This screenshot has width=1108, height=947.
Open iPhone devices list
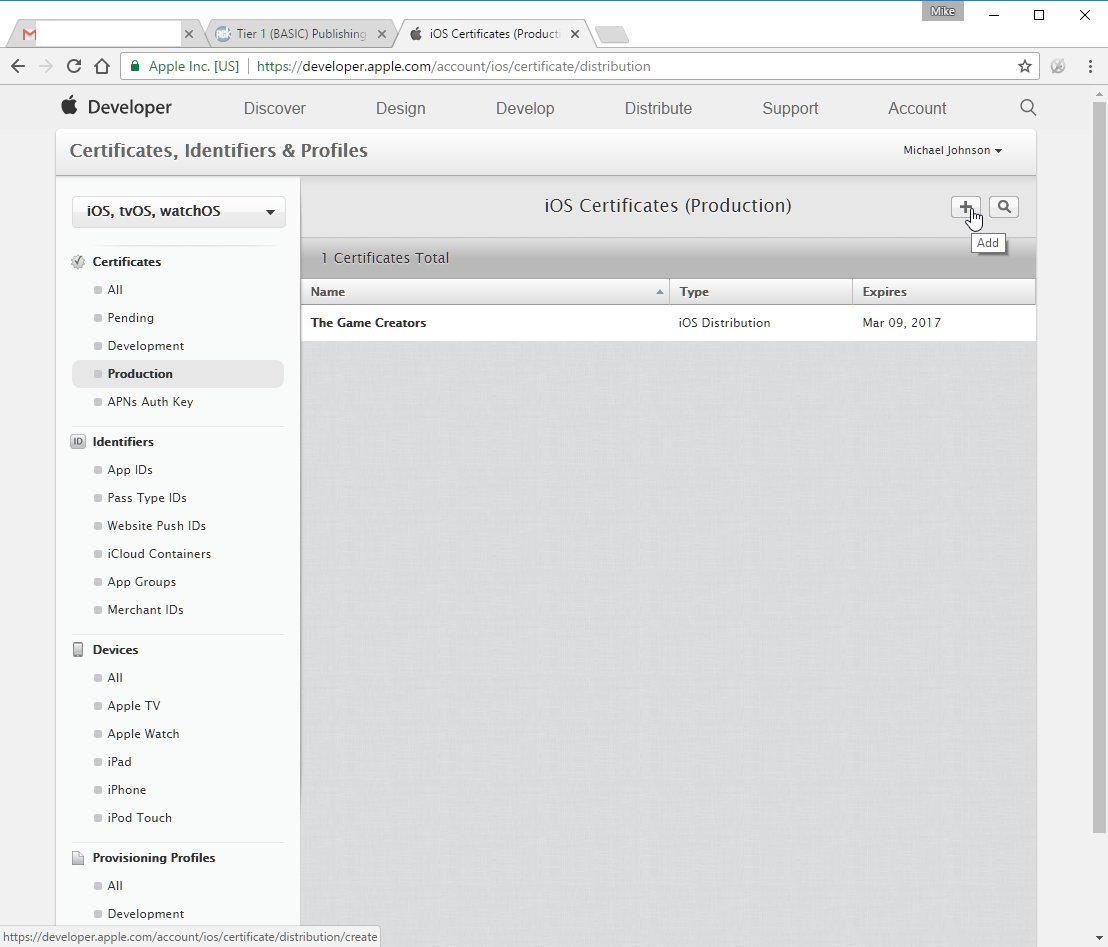tap(127, 790)
